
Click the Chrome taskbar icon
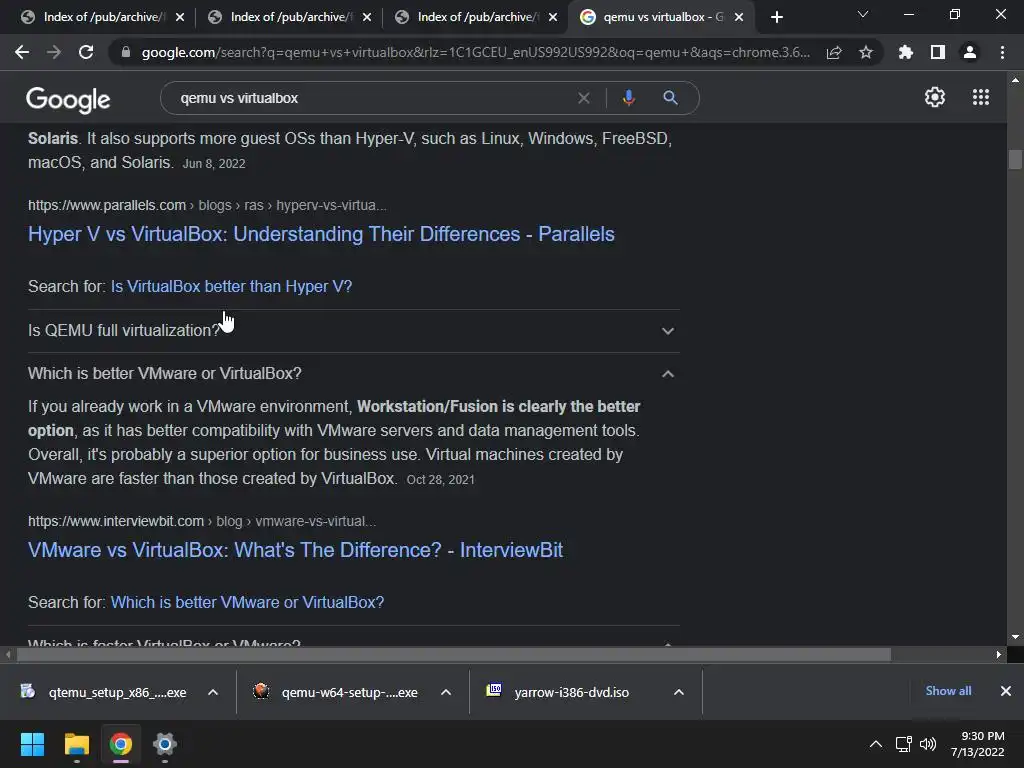121,744
